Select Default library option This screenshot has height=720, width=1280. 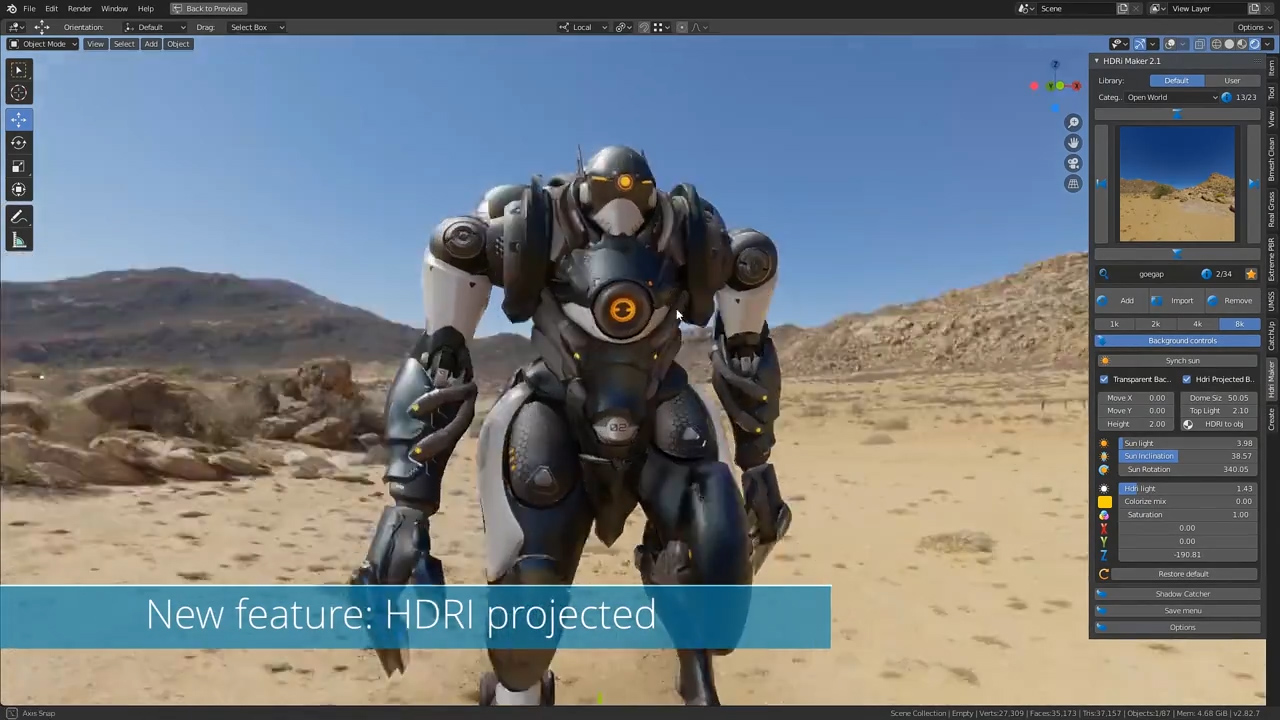[1176, 80]
